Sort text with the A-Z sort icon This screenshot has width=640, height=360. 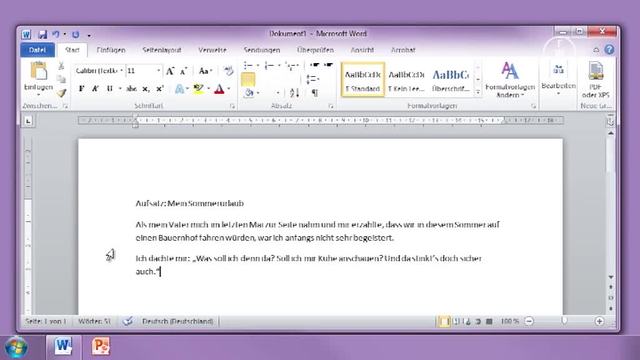(294, 93)
